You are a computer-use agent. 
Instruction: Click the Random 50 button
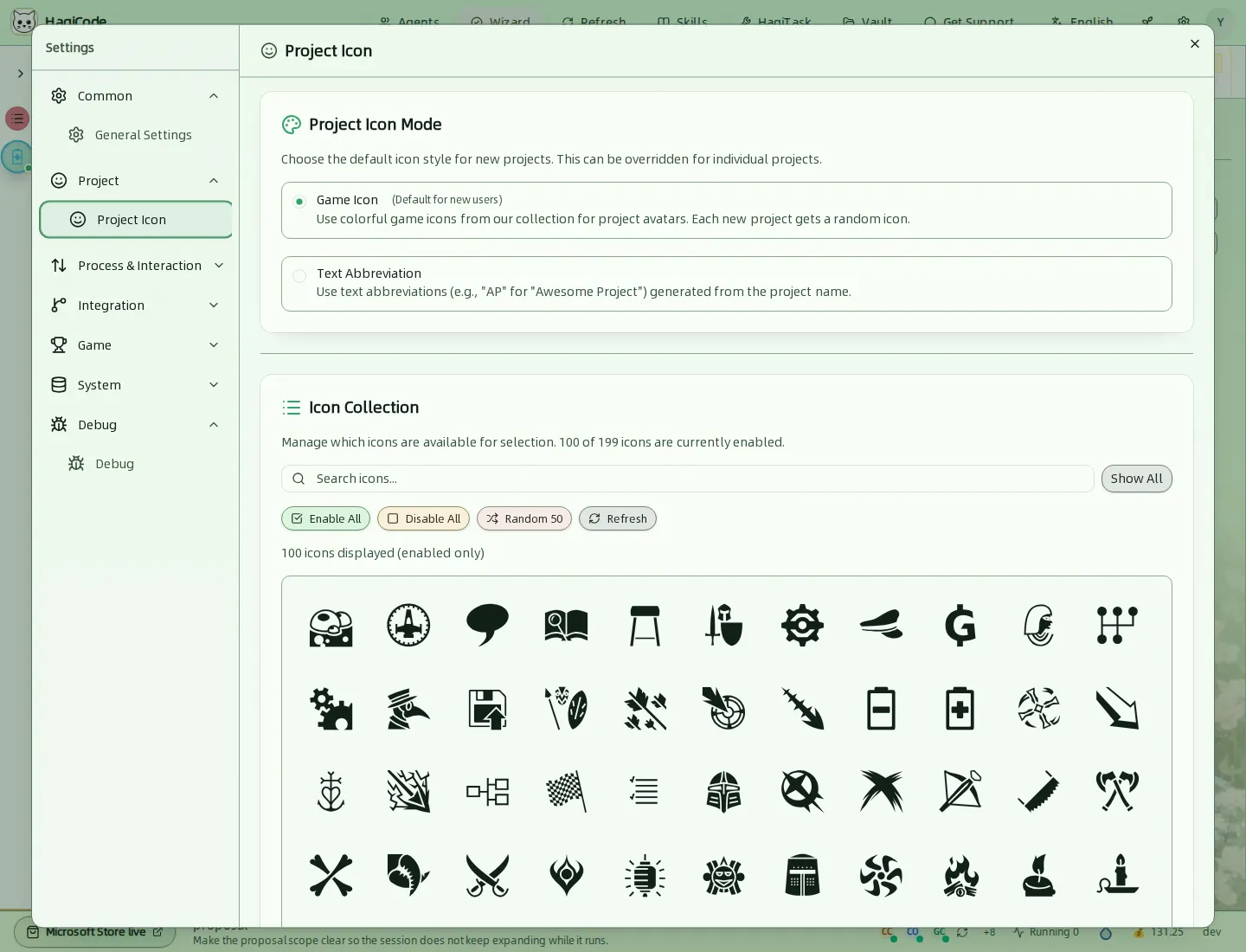coord(524,518)
